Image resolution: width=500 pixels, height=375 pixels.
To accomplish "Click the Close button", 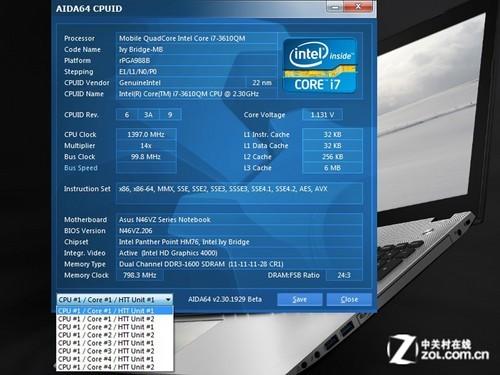I will point(349,299).
